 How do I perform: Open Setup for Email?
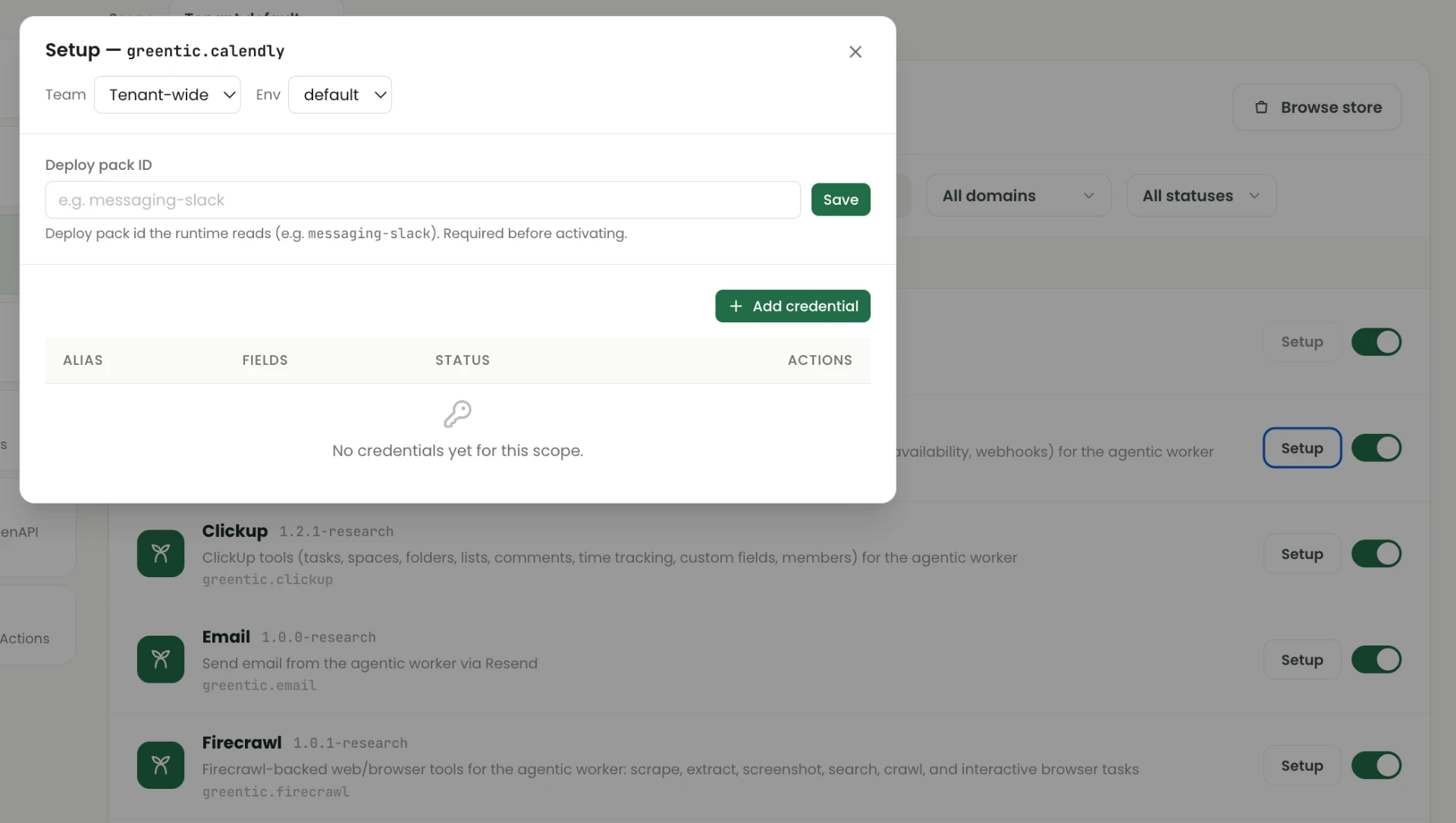(x=1302, y=660)
